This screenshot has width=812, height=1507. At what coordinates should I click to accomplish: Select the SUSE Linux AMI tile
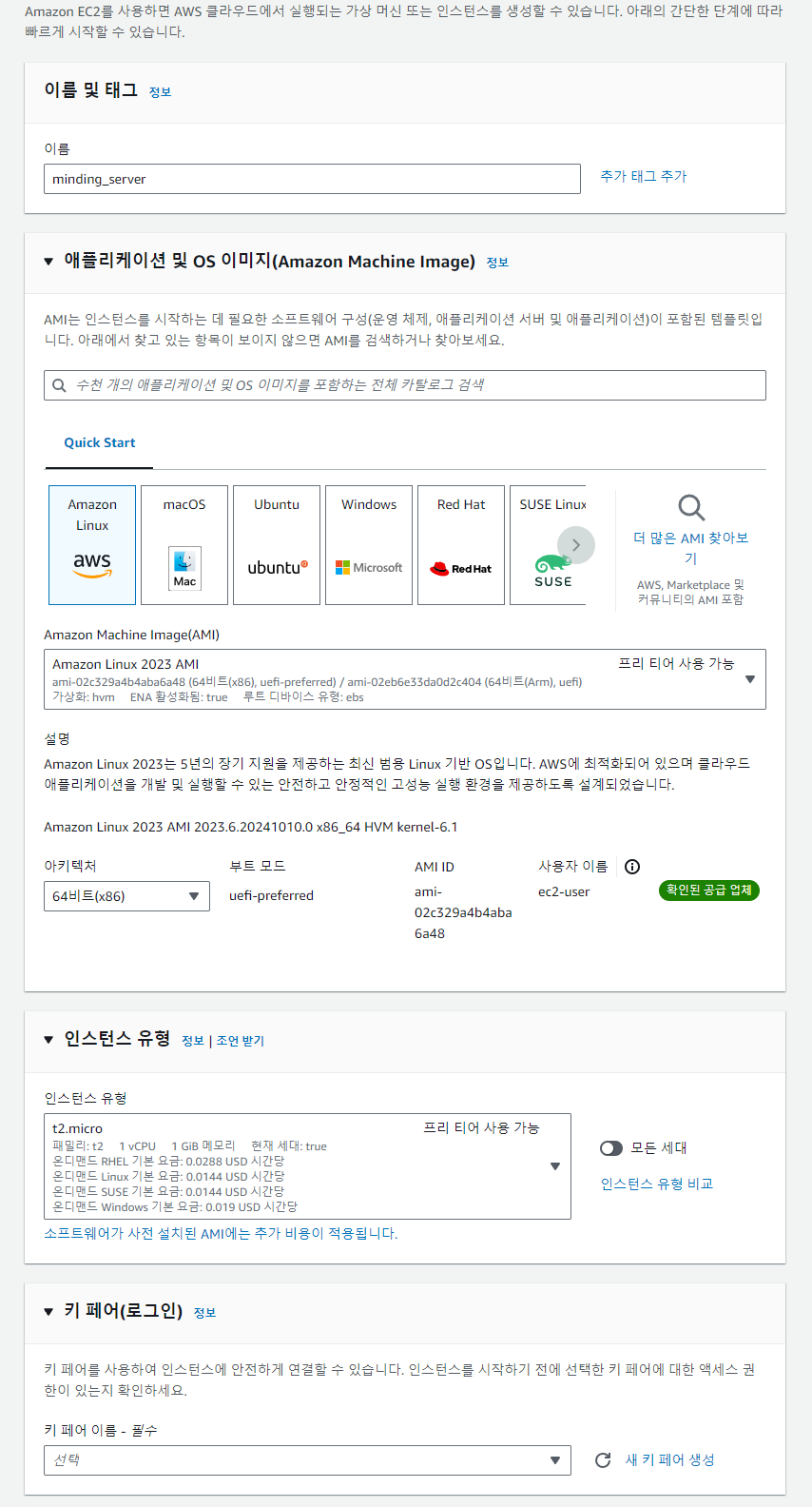[x=549, y=545]
